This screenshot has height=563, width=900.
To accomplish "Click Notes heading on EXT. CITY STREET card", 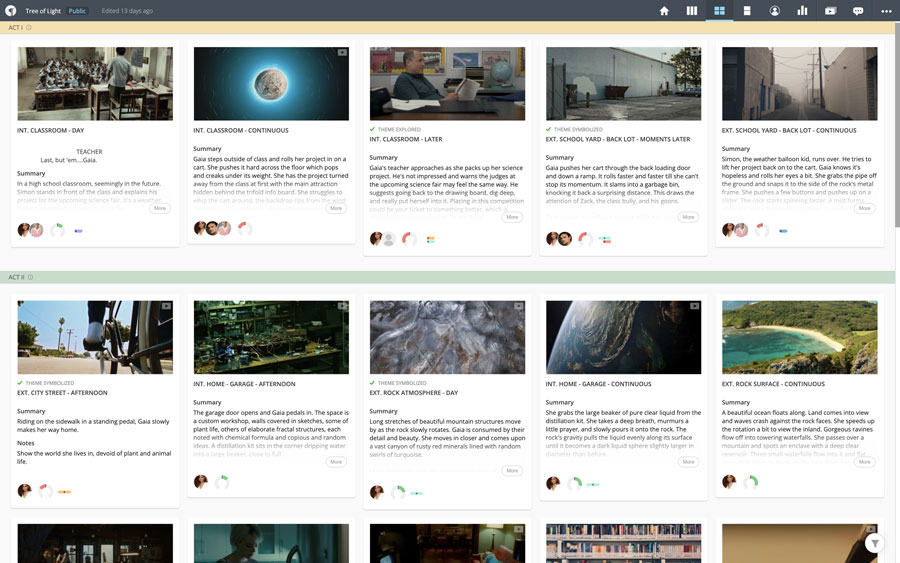I will click(26, 443).
